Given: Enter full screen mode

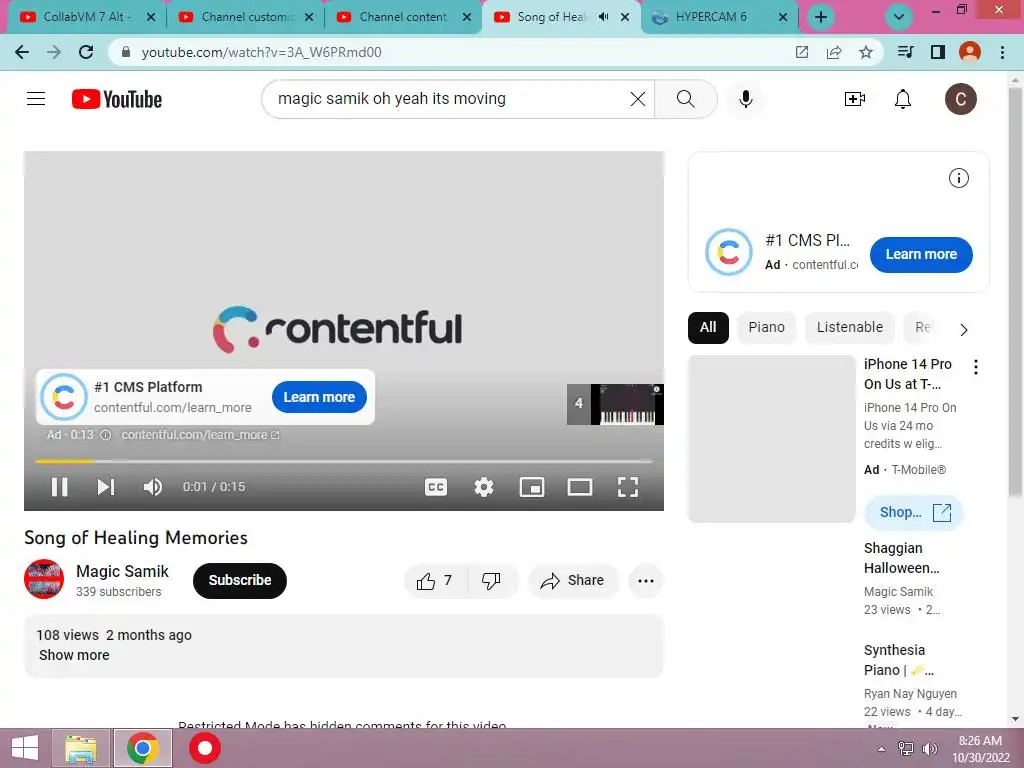Looking at the screenshot, I should [628, 487].
